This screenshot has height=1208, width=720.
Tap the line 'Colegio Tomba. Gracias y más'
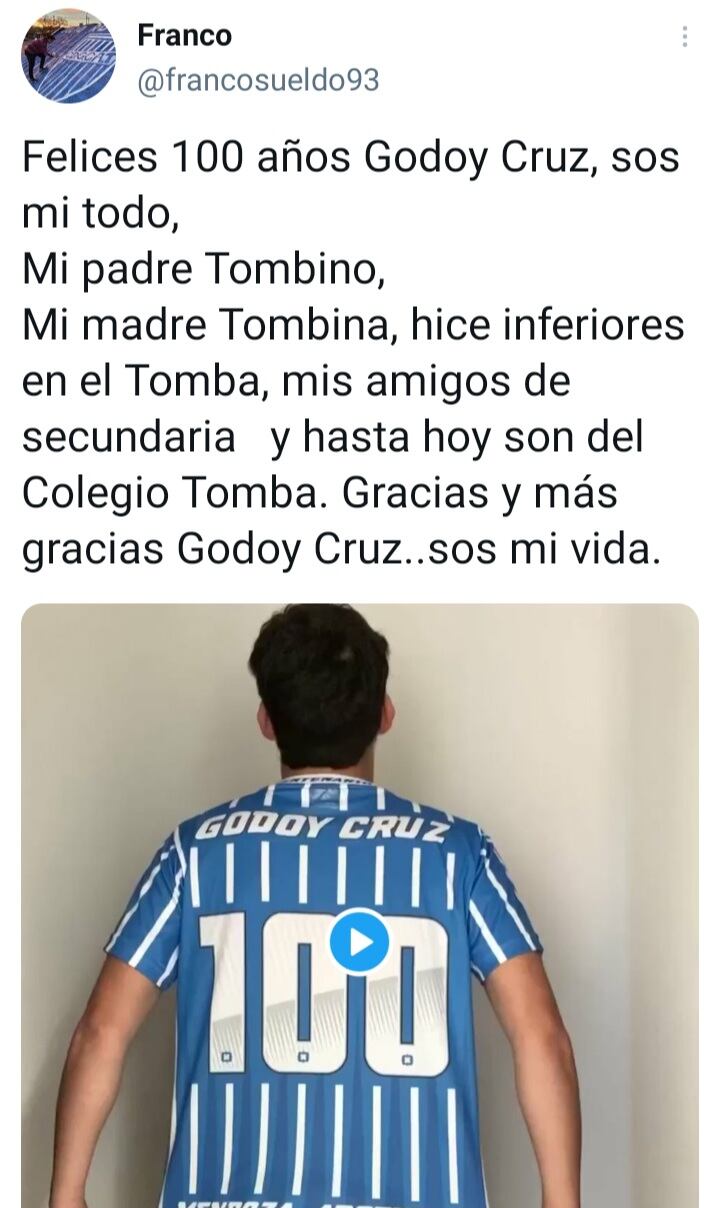tap(320, 493)
